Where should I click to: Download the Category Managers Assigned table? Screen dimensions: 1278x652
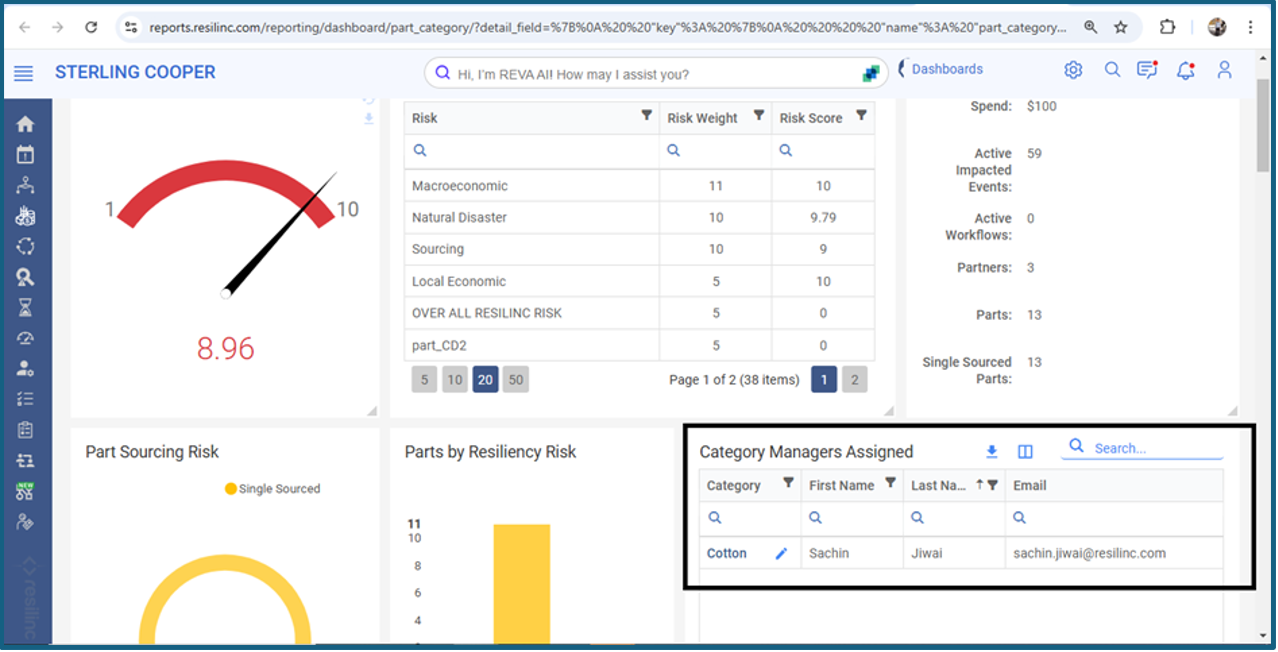tap(992, 452)
